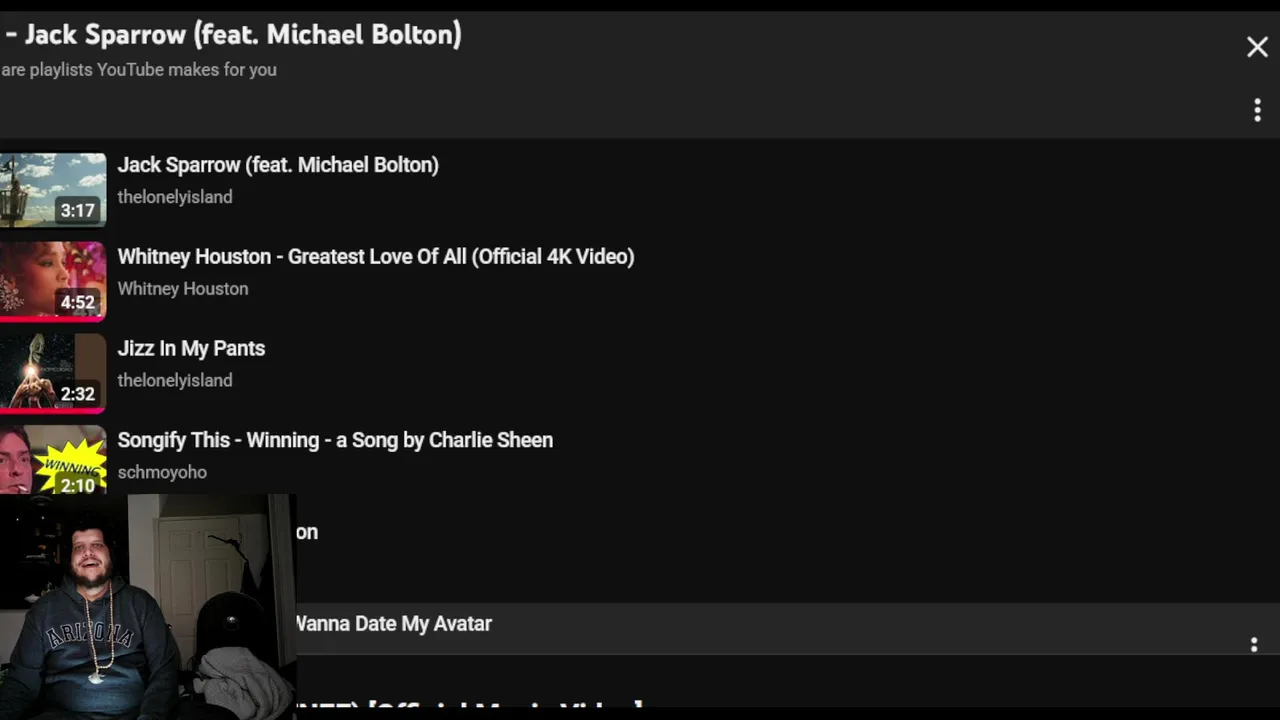
Task: Click the 3:17 duration badge
Action: 77,210
